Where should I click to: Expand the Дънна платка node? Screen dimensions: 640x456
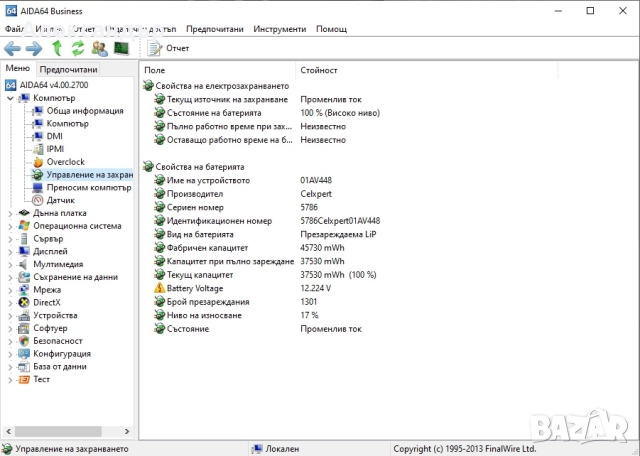coord(10,213)
